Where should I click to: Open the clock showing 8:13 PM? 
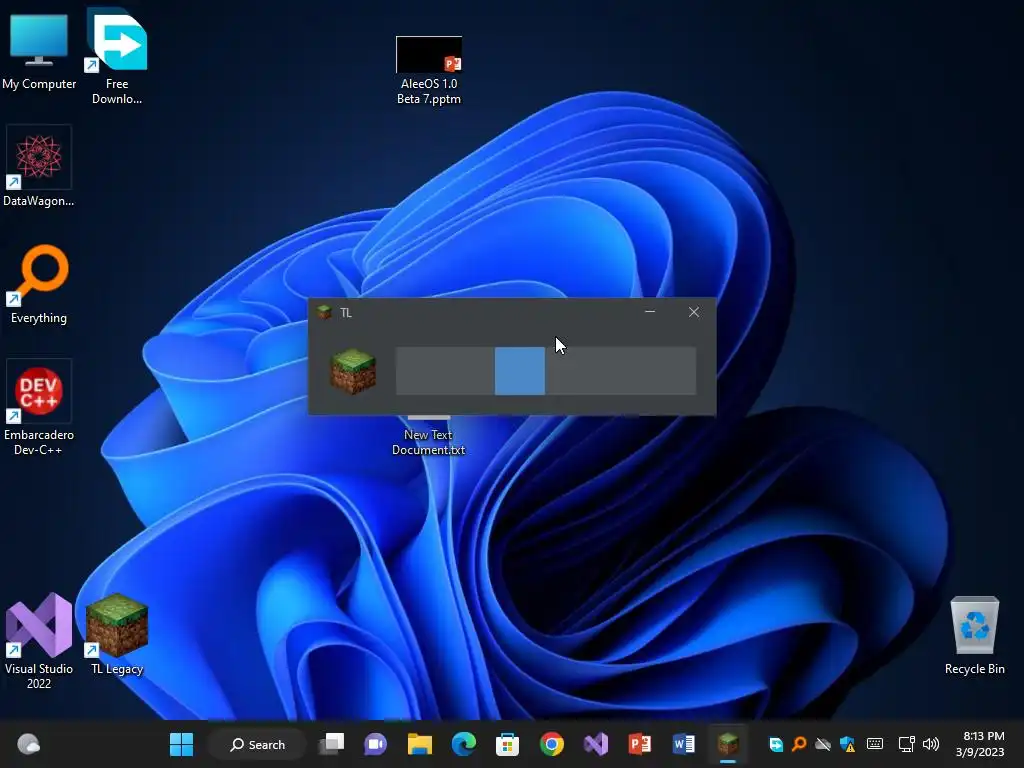[980, 744]
